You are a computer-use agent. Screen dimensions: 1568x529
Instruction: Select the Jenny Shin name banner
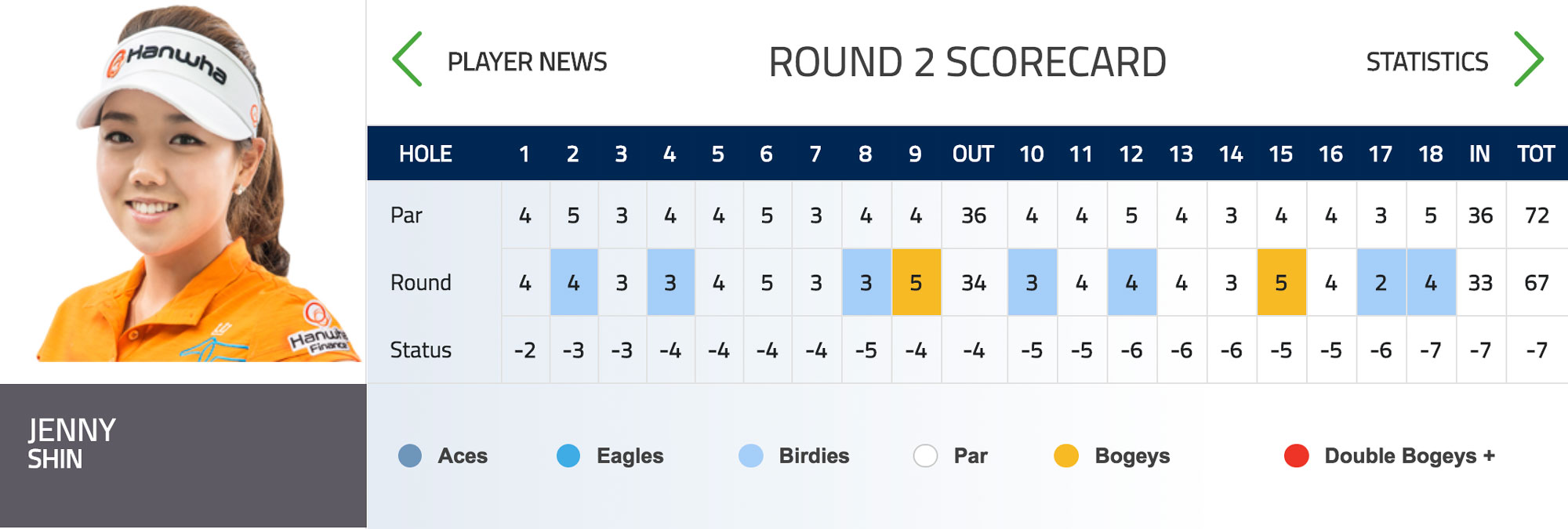tap(183, 455)
